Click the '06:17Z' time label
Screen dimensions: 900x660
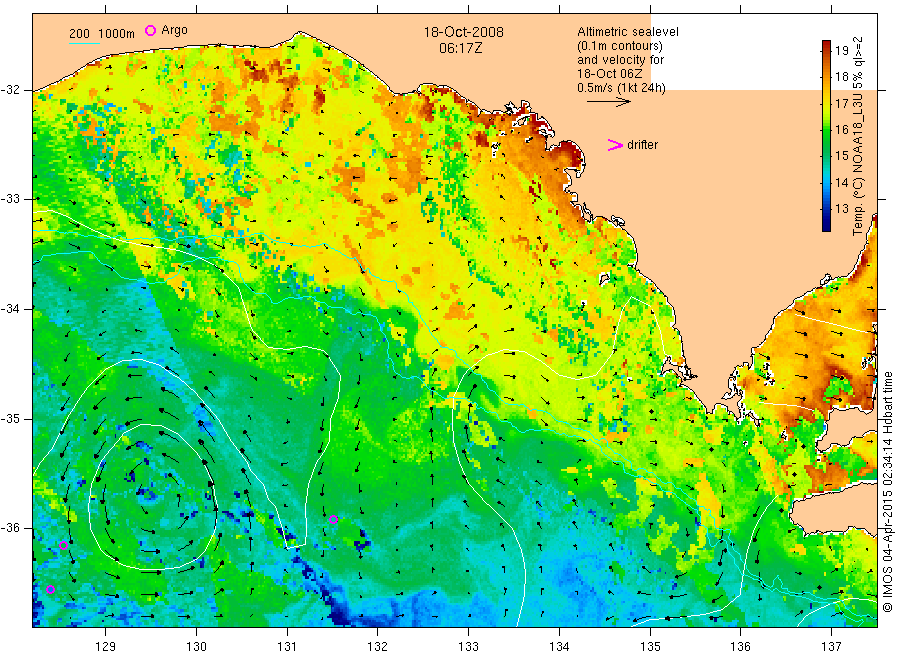(461, 48)
